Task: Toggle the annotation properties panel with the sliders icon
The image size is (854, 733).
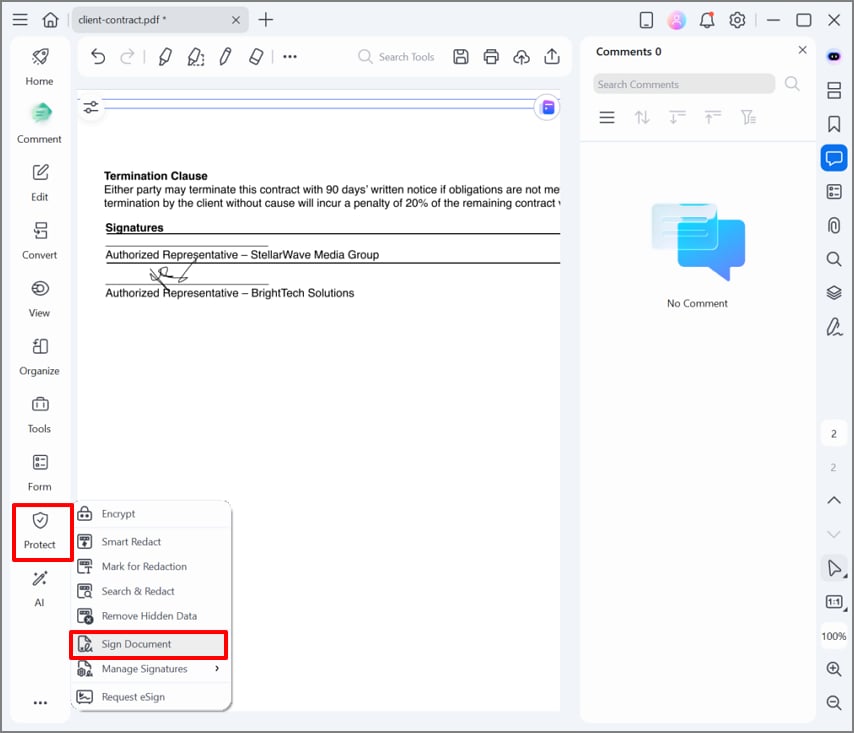Action: point(91,106)
